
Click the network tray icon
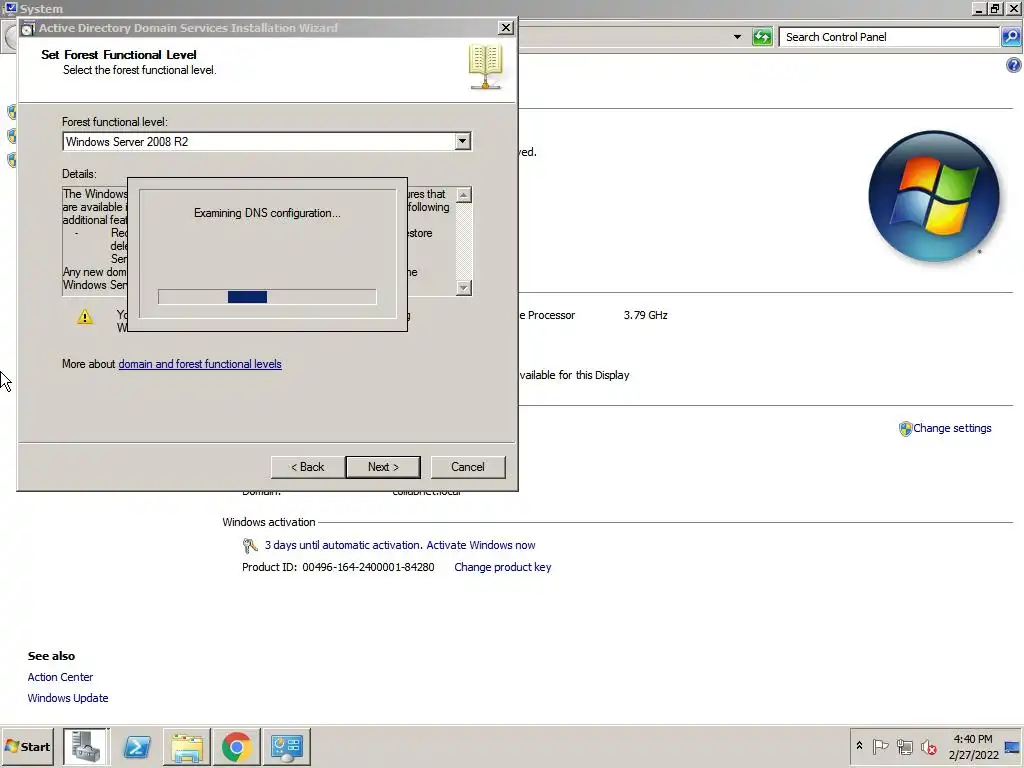[x=904, y=746]
